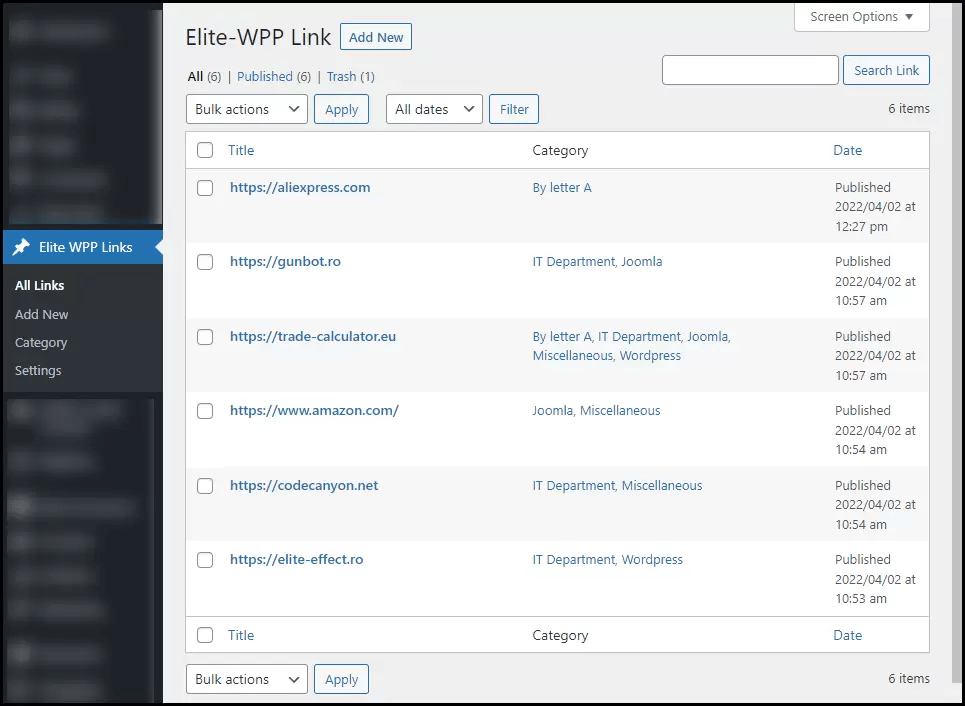965x706 pixels.
Task: Focus the link search input field
Action: click(750, 70)
